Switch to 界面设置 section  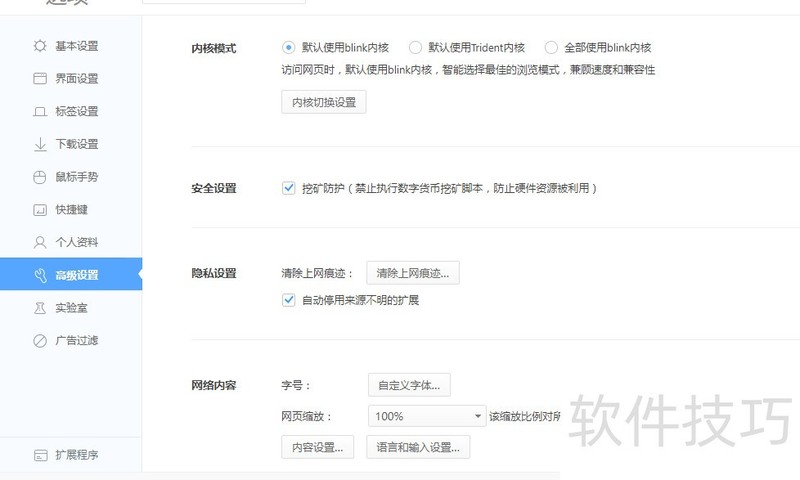[77, 79]
